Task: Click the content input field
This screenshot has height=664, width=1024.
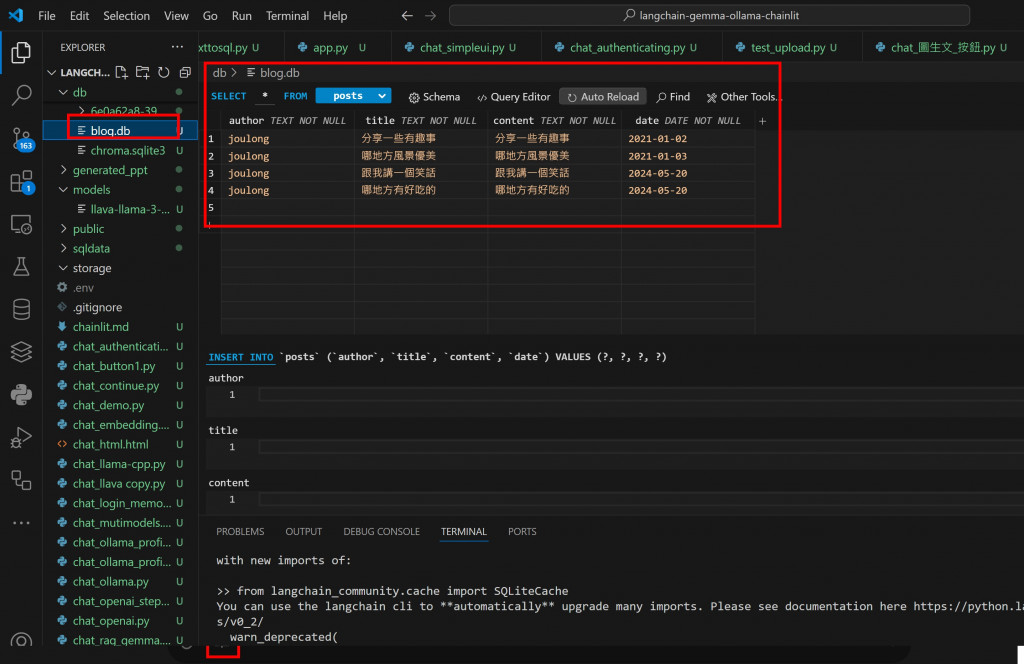Action: [641, 499]
